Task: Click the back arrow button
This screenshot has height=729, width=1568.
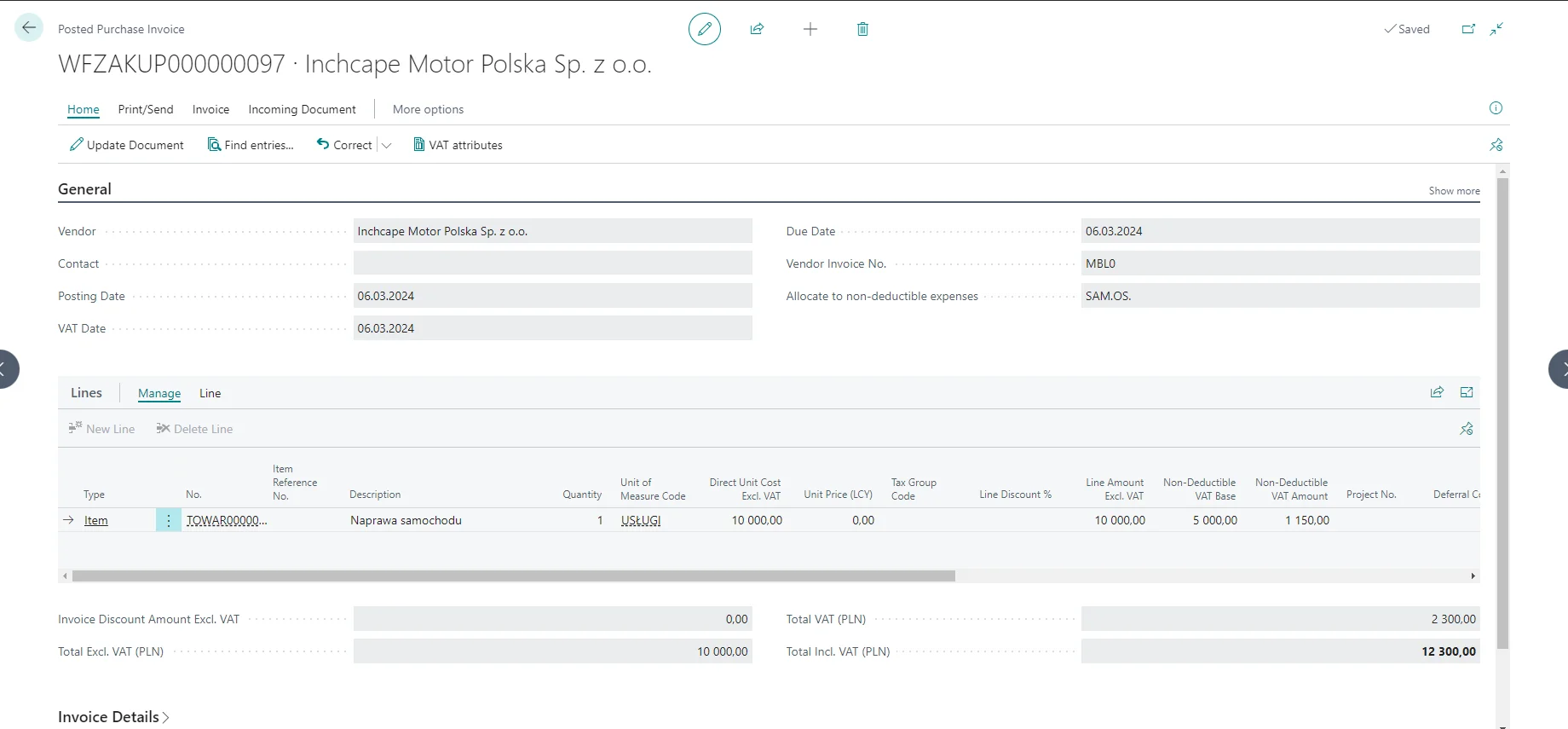Action: [x=29, y=28]
